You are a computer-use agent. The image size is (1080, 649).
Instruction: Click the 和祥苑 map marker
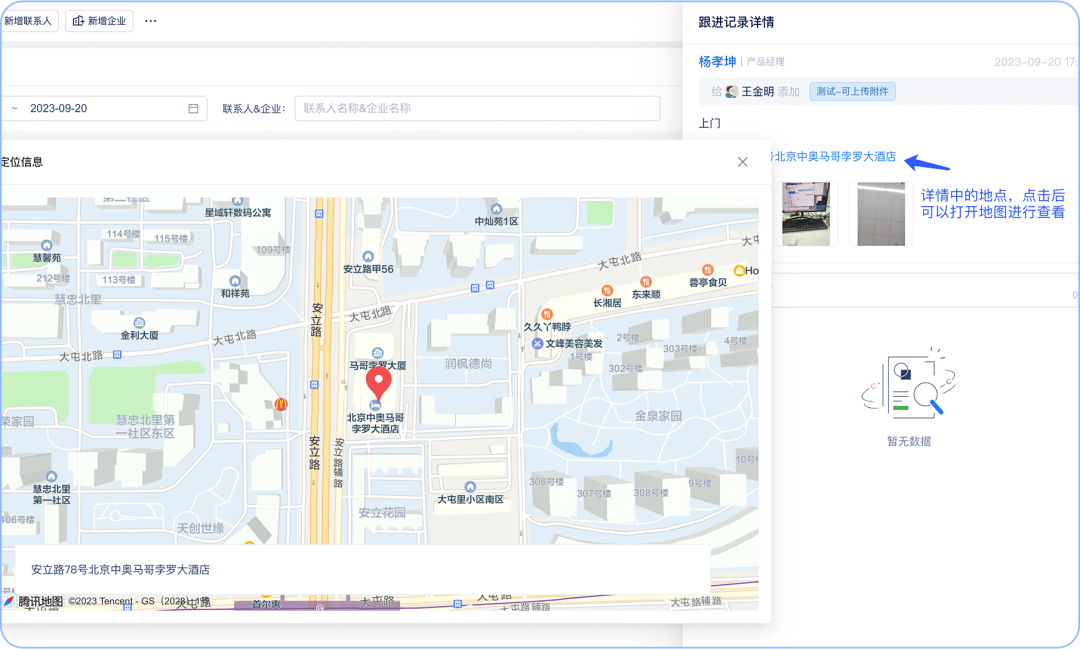[x=235, y=281]
